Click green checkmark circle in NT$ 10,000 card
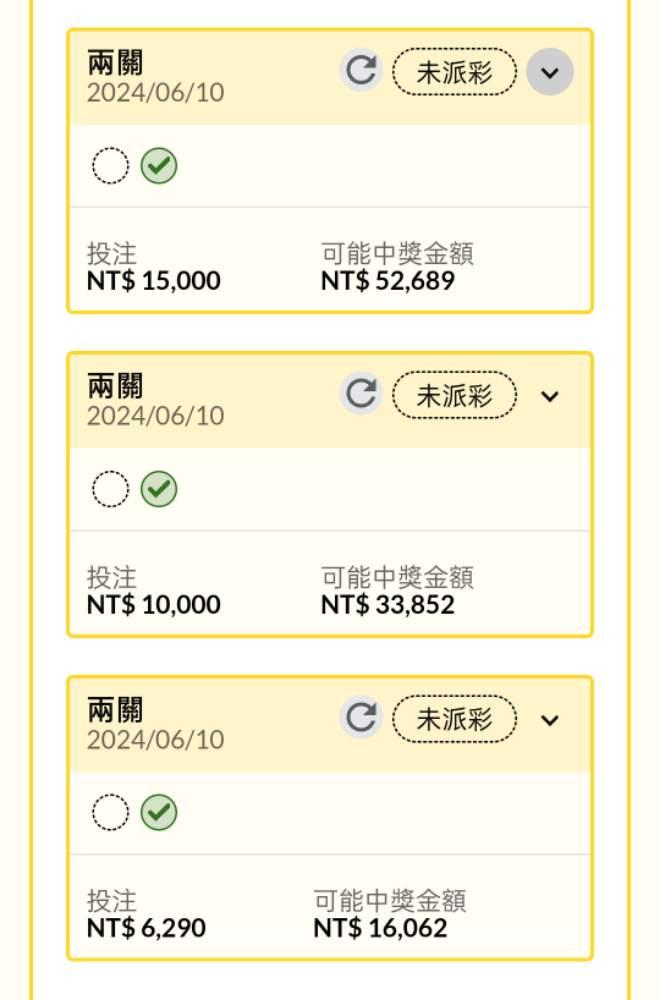Screen dimensions: 660x1000 coord(159,489)
